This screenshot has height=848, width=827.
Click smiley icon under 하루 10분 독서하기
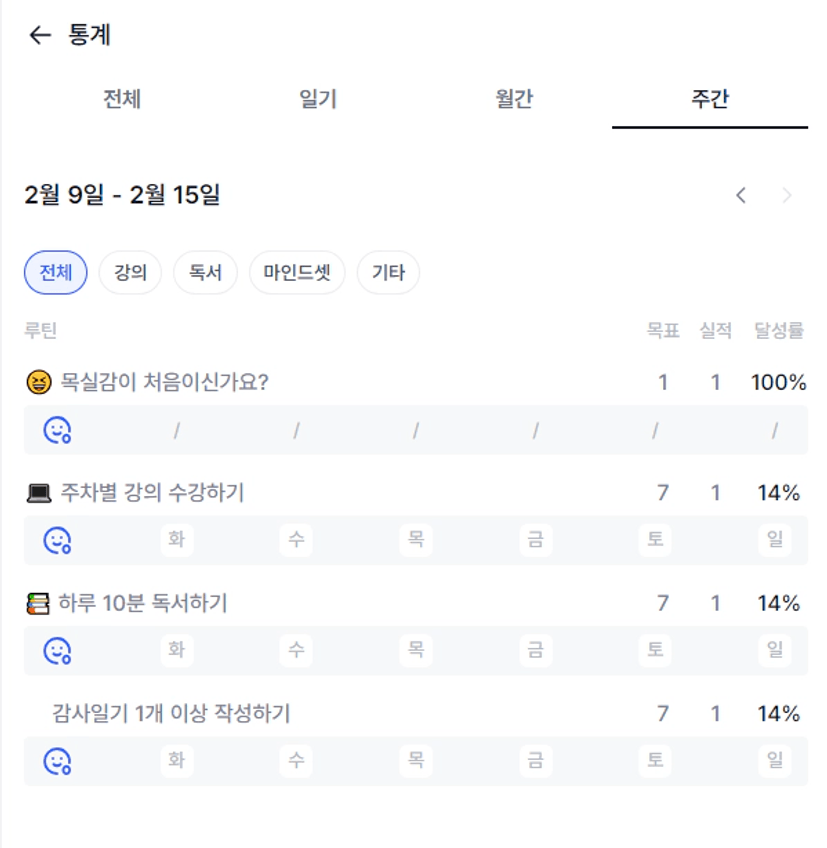(57, 651)
